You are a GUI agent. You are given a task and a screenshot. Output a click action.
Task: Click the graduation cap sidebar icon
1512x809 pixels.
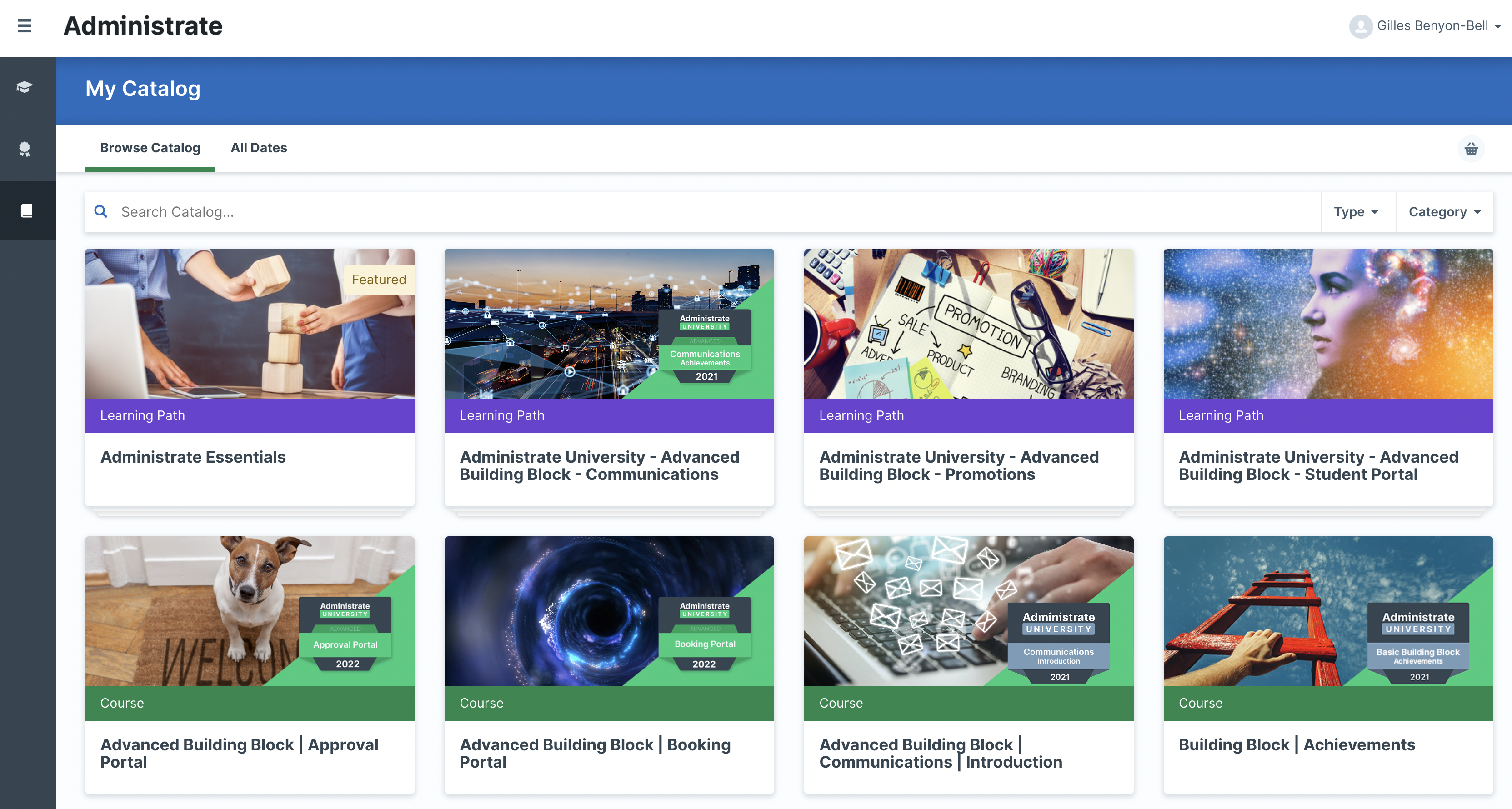24,87
